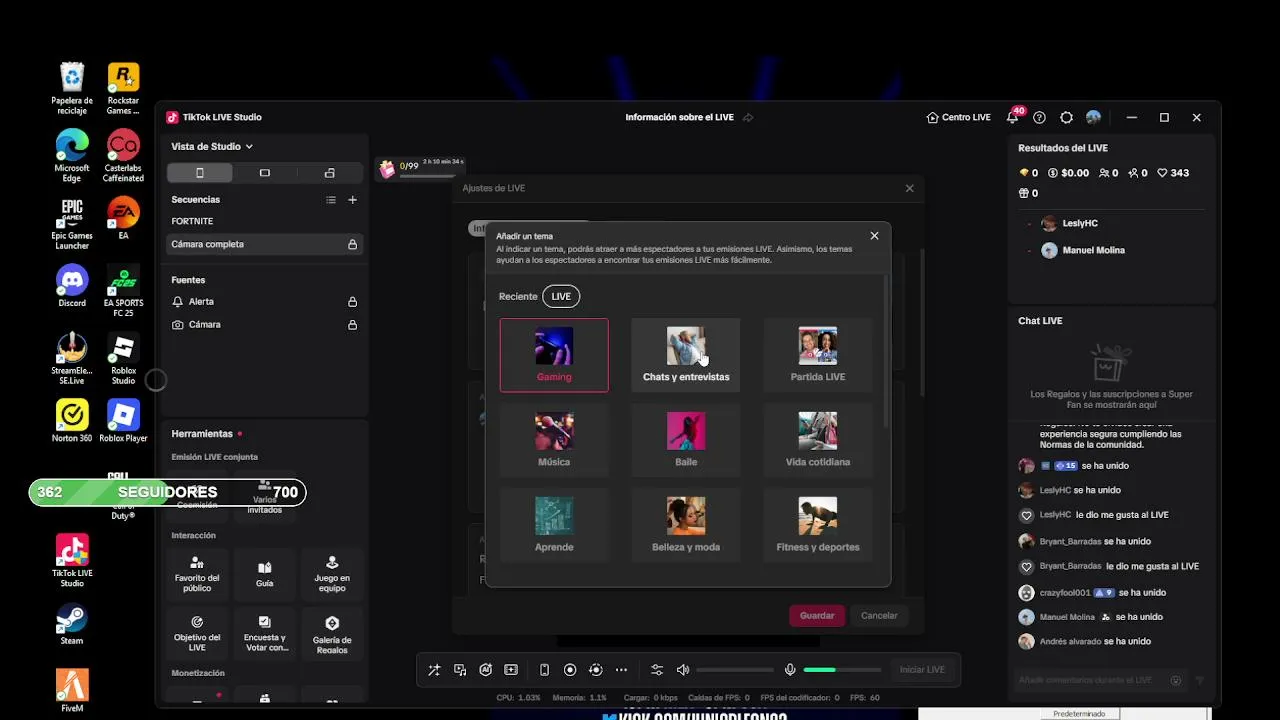Choose the Fitness y deportes topic card
Screen dimensions: 1280x720
818,525
